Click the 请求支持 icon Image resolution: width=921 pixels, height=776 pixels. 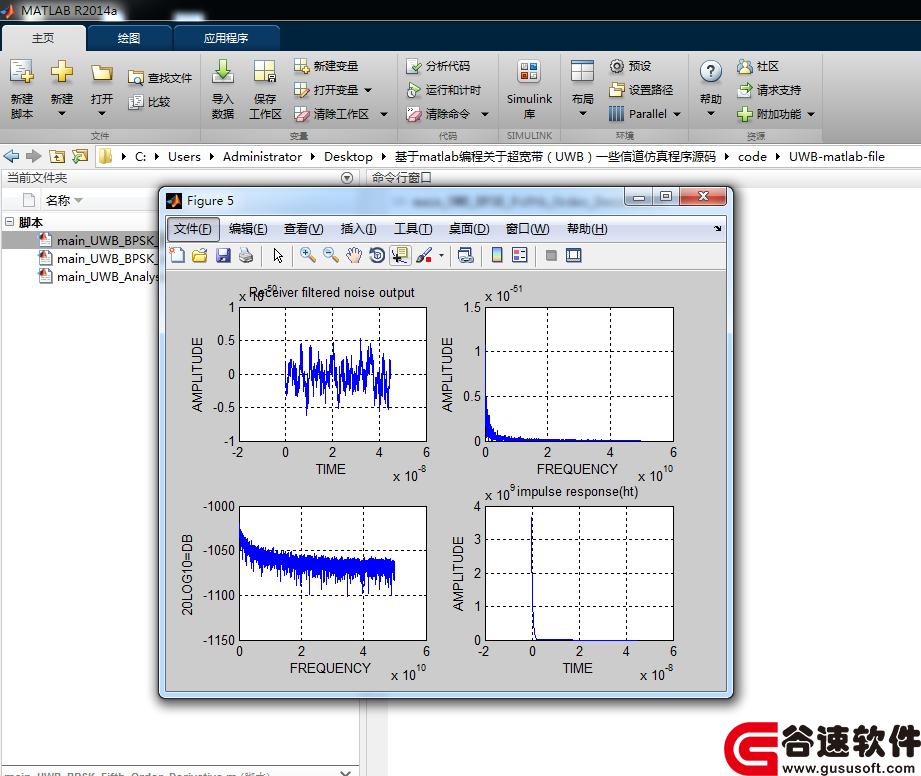pos(745,90)
